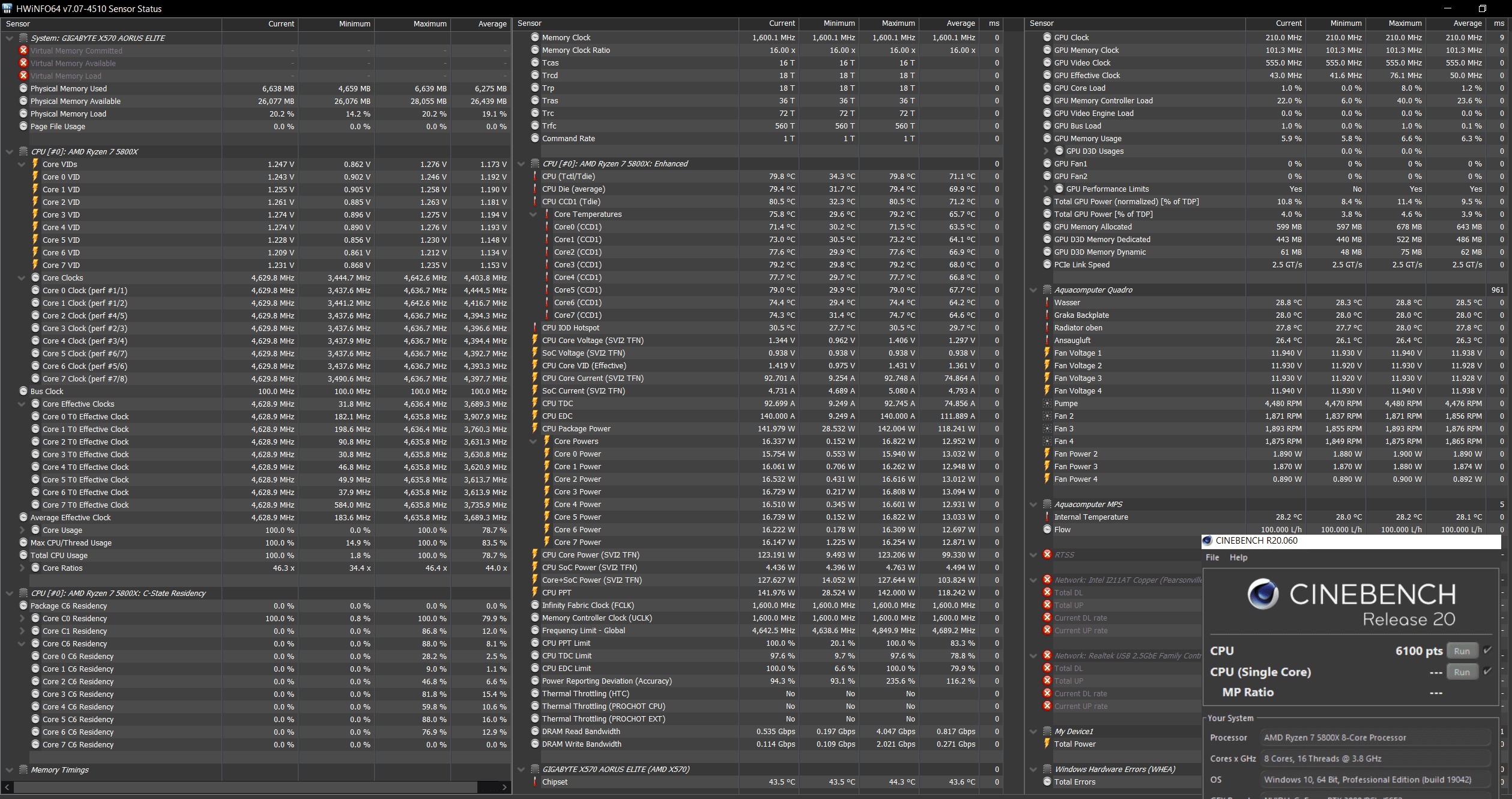Click the CPU Package Power lightning icon
1512x799 pixels.
click(535, 428)
